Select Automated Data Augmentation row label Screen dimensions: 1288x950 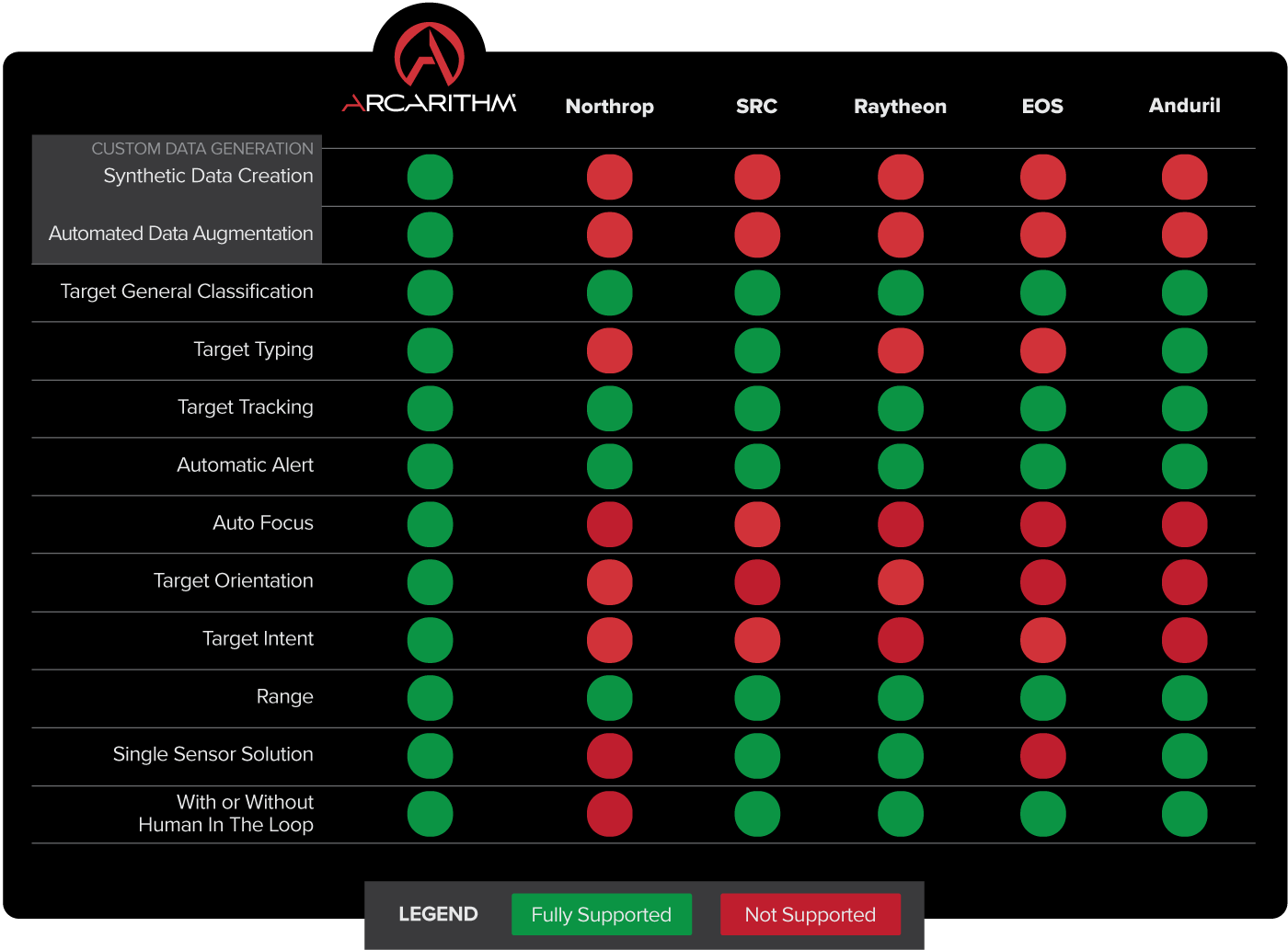pos(181,234)
